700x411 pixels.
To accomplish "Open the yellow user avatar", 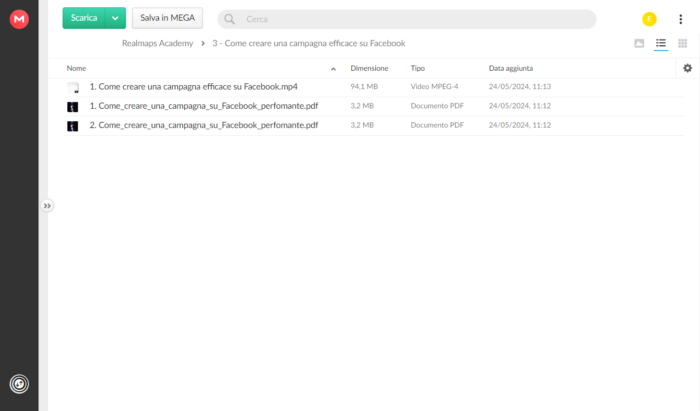I will click(649, 19).
